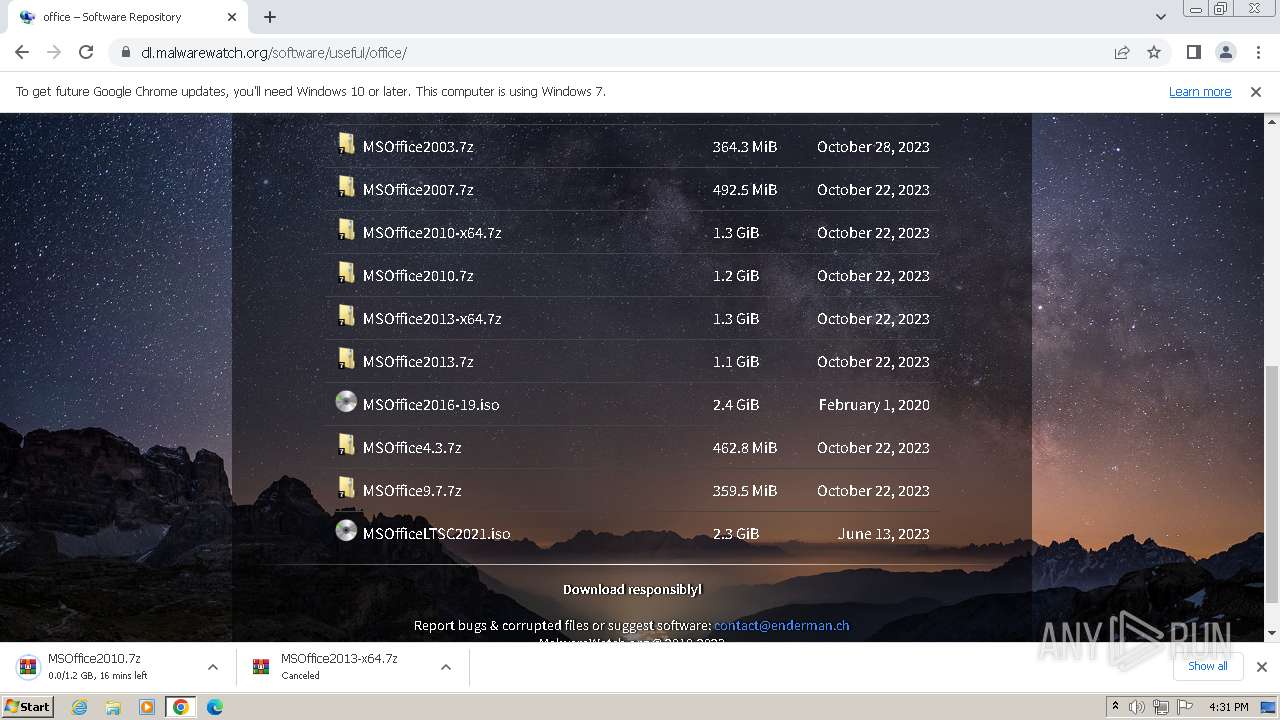Close the downloads shelf
The width and height of the screenshot is (1280, 720).
[1262, 666]
